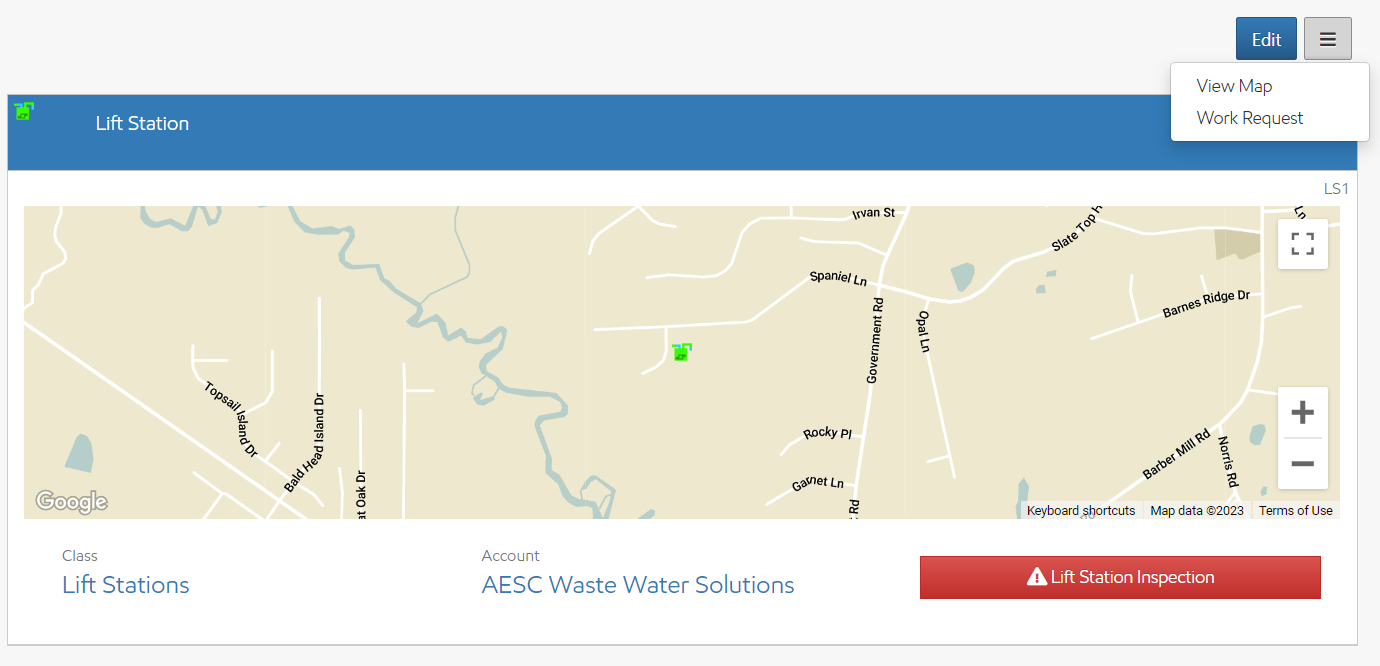
Task: Open map Keyboard shortcuts
Action: [x=1081, y=511]
